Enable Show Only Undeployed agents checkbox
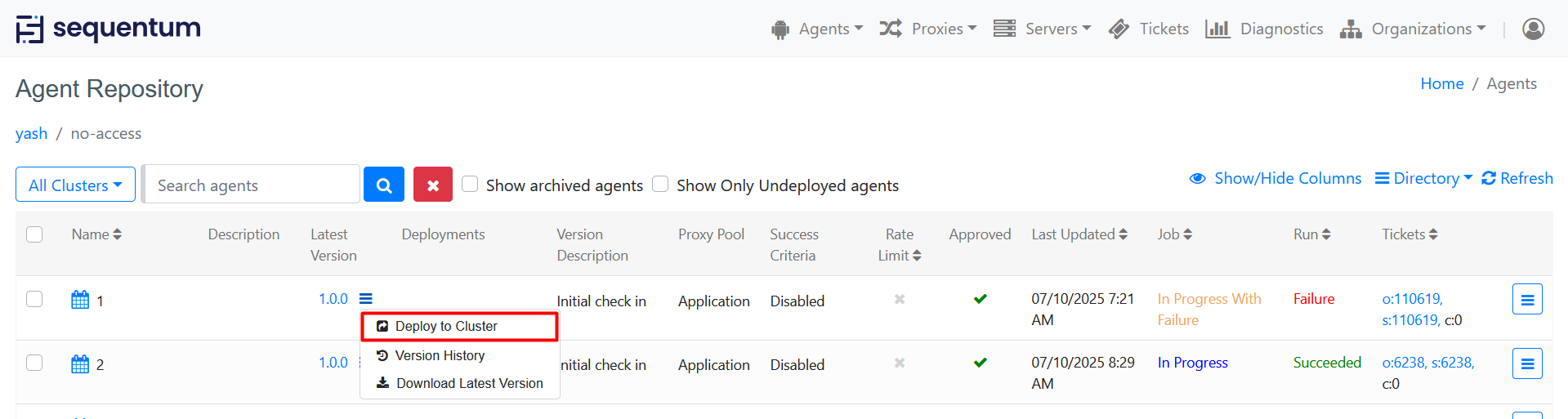The width and height of the screenshot is (1568, 419). tap(660, 184)
